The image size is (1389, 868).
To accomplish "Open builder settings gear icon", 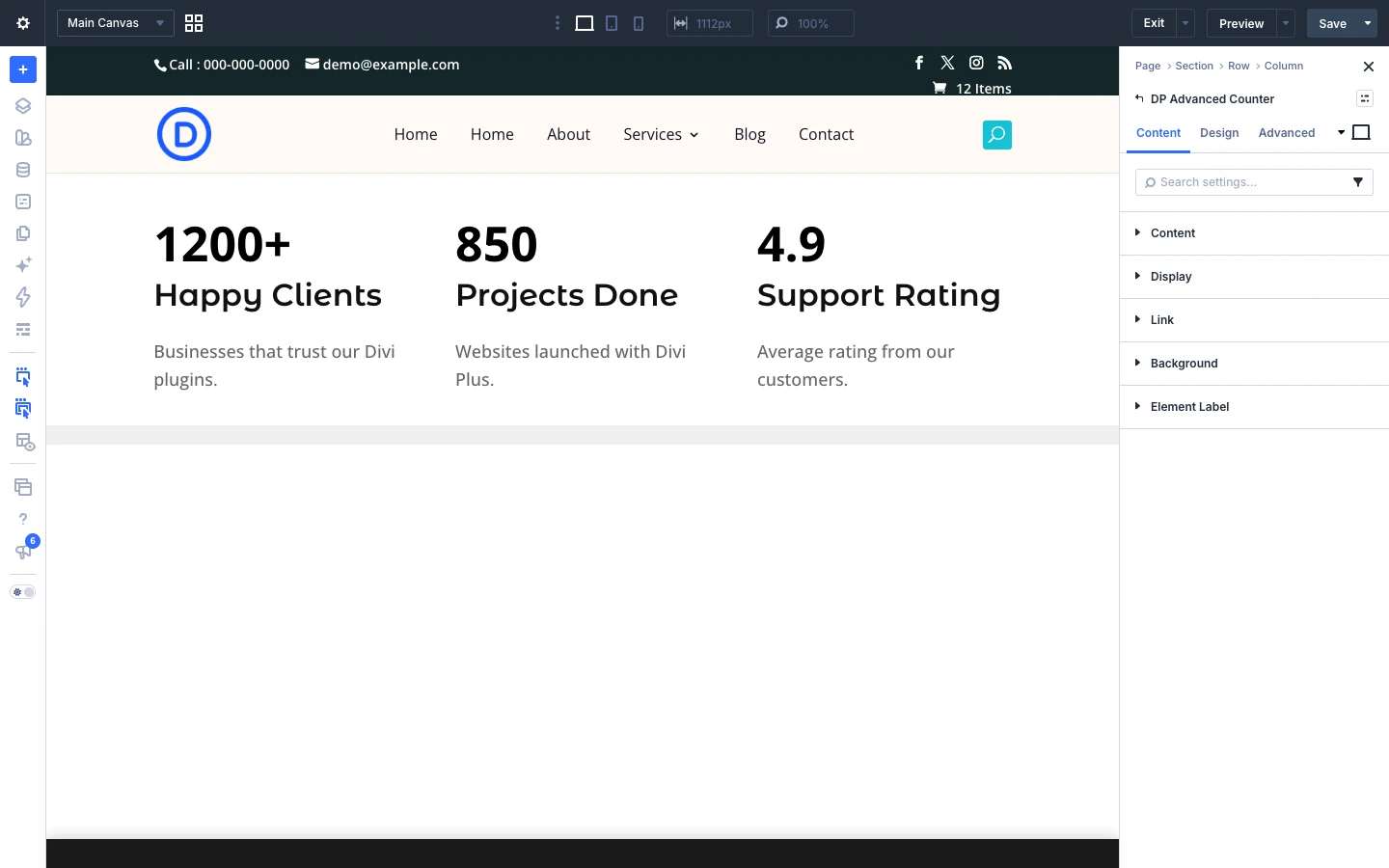I will (x=23, y=23).
